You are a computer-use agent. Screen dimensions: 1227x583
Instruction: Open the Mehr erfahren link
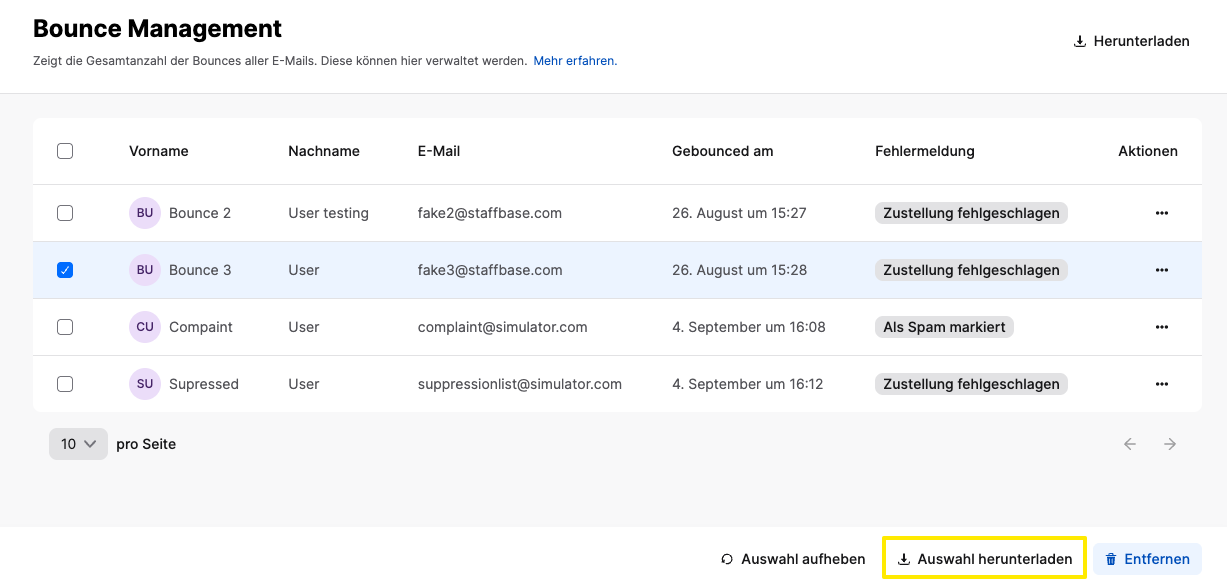575,61
